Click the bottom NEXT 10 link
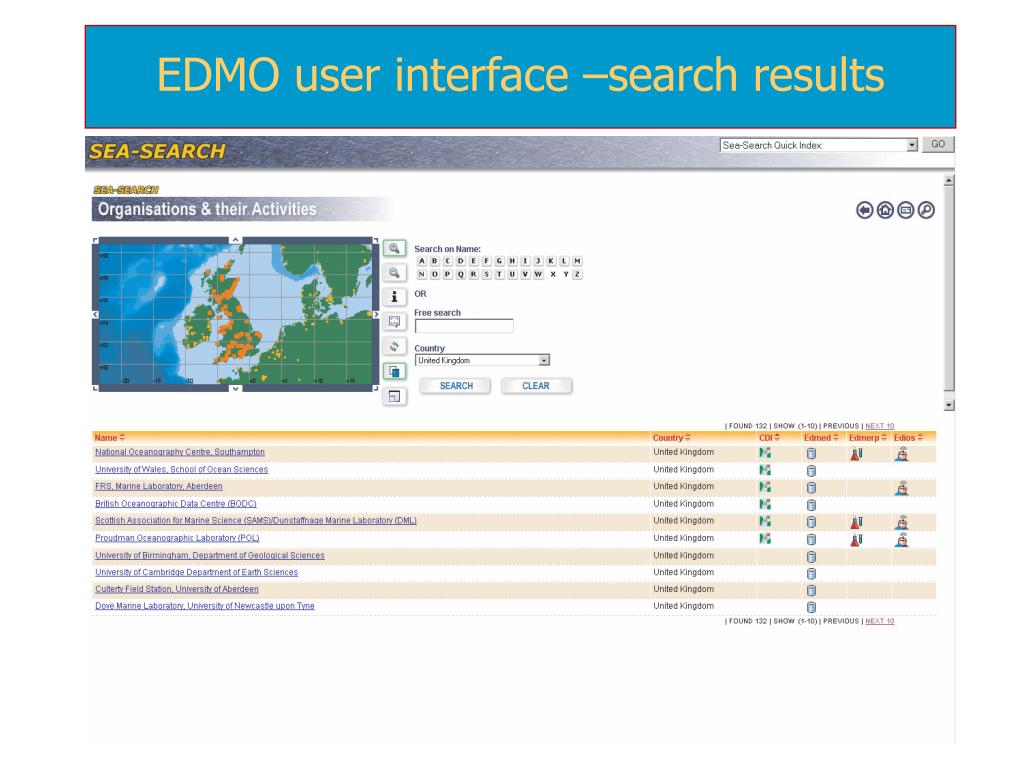The width and height of the screenshot is (1024, 768). point(880,621)
